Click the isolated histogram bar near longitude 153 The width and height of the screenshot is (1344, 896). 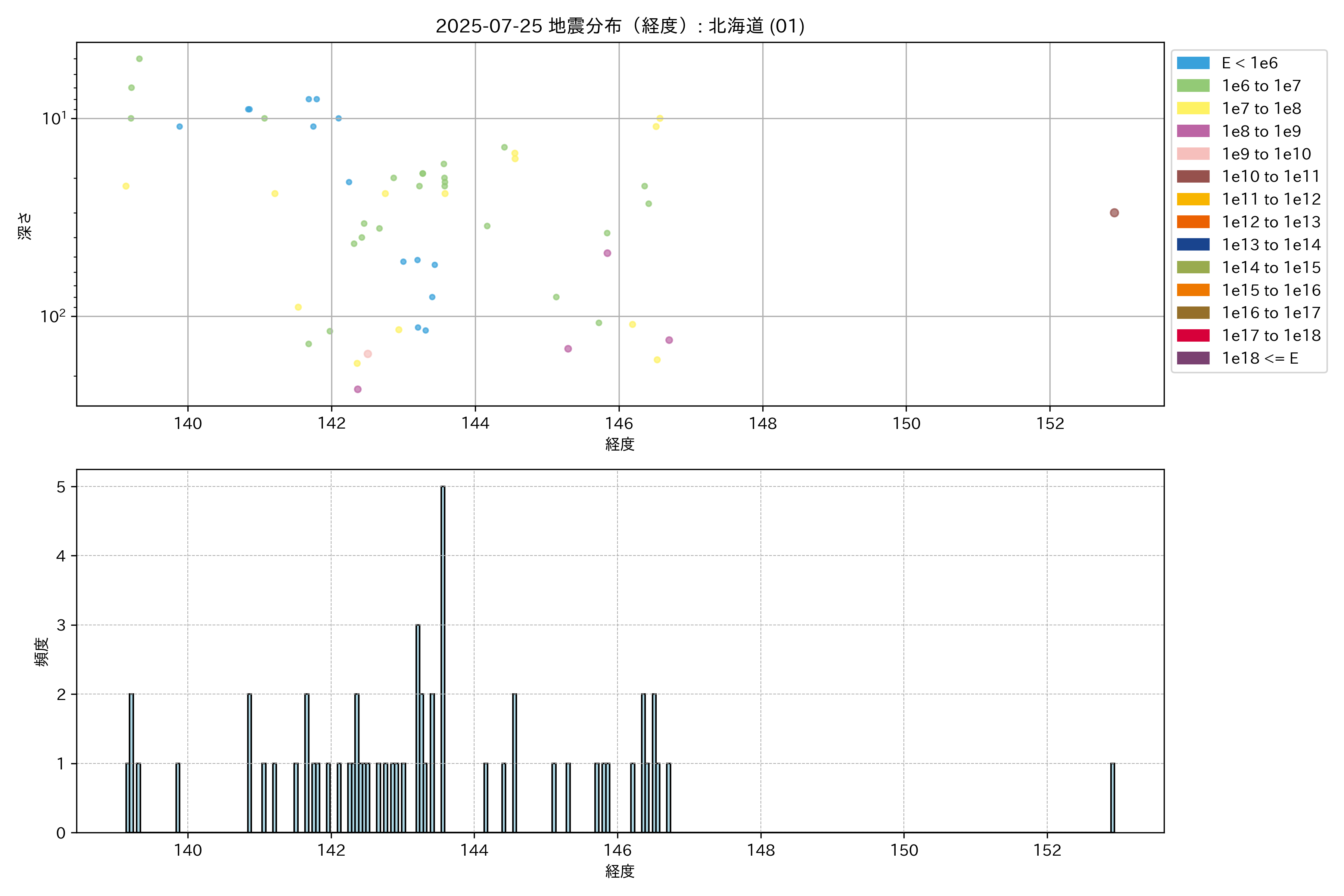1112,797
